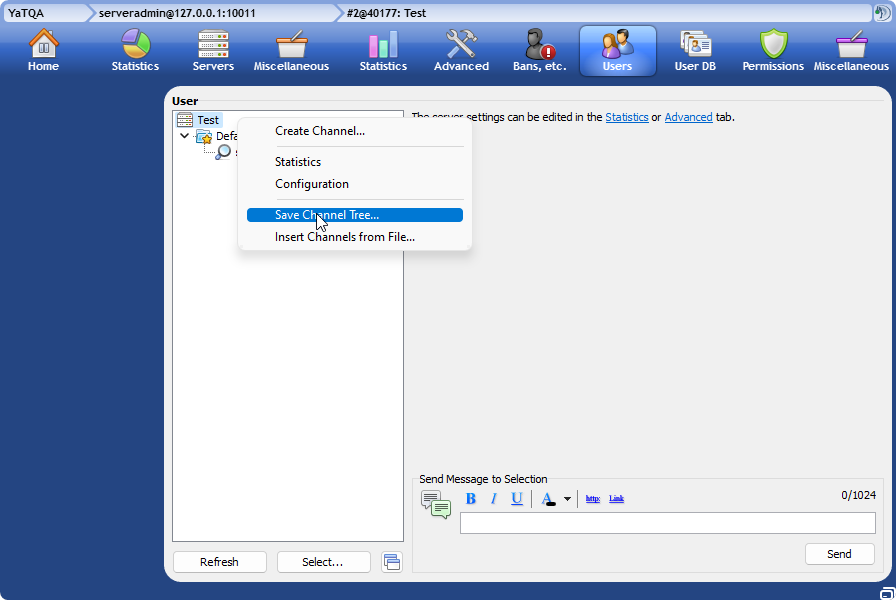Open the Servers section
The width and height of the screenshot is (896, 600).
213,50
